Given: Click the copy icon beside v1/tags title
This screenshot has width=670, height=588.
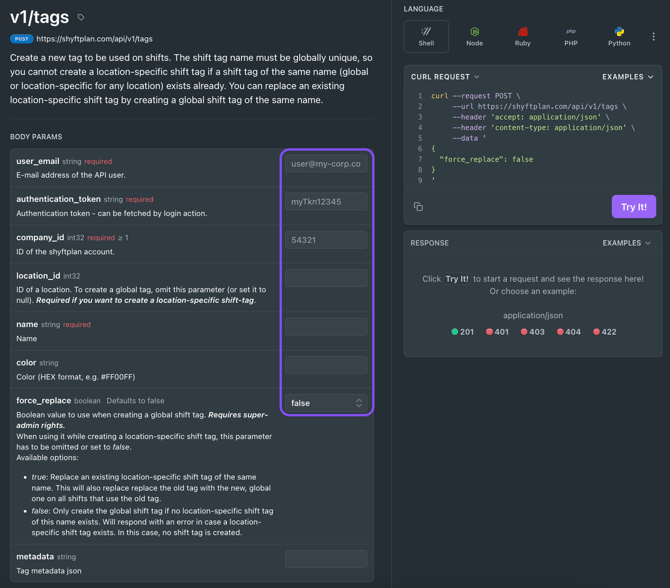Looking at the screenshot, I should (81, 17).
